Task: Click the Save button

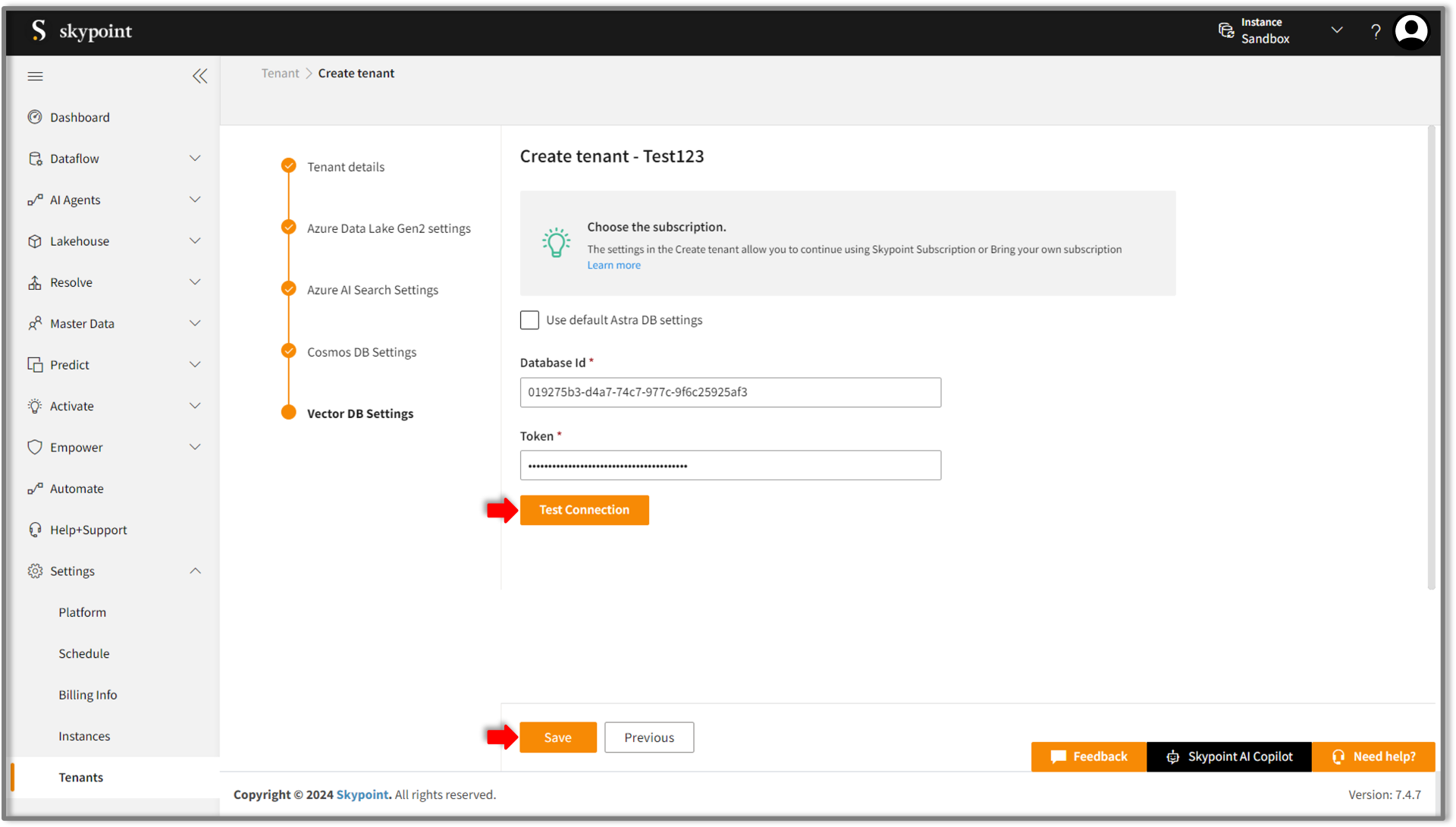Action: pos(557,737)
